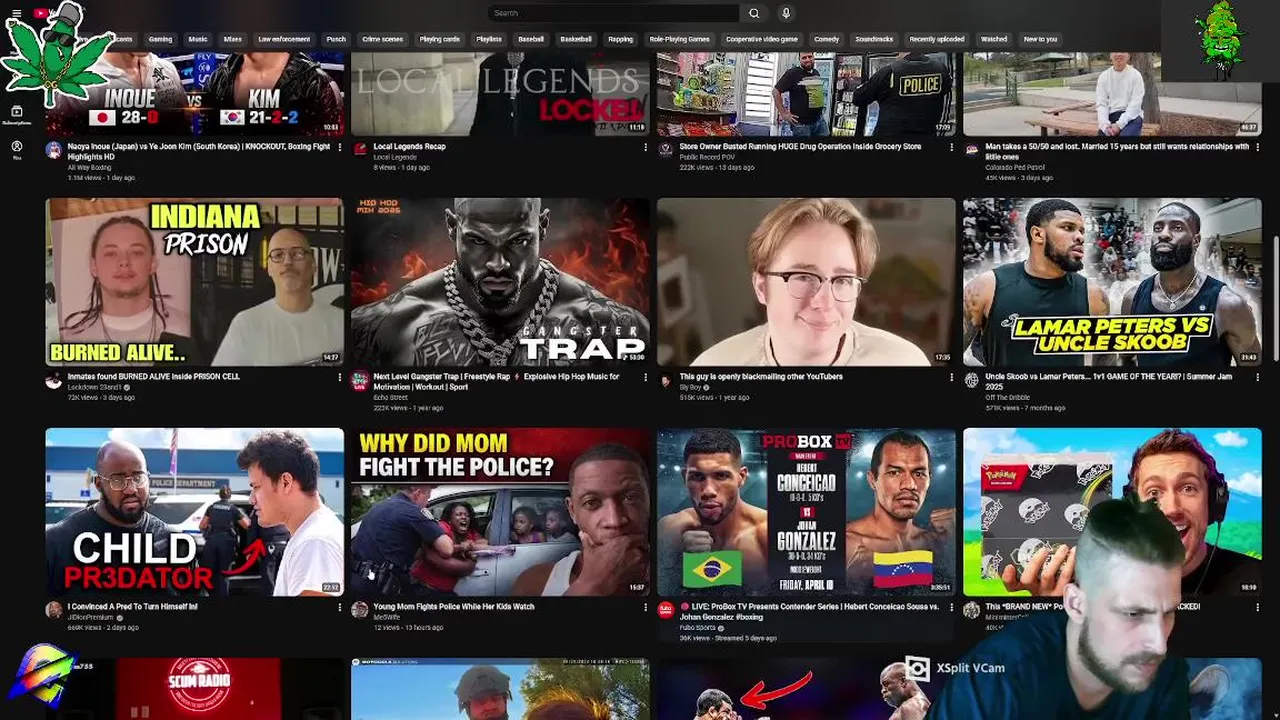The width and height of the screenshot is (1280, 720).
Task: Open more options for I Convinced A Pred video
Action: click(339, 607)
